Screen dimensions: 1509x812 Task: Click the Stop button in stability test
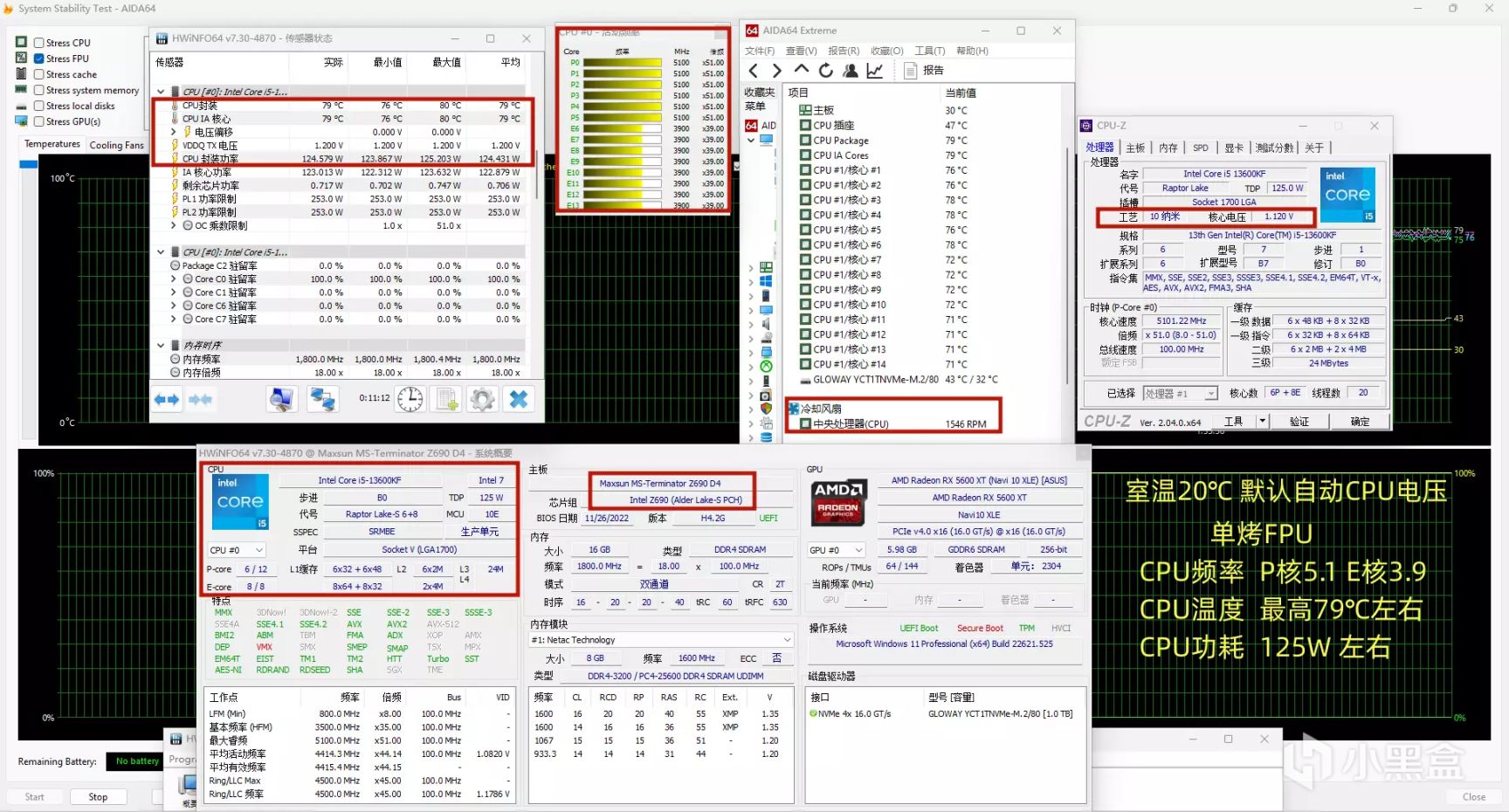[98, 797]
